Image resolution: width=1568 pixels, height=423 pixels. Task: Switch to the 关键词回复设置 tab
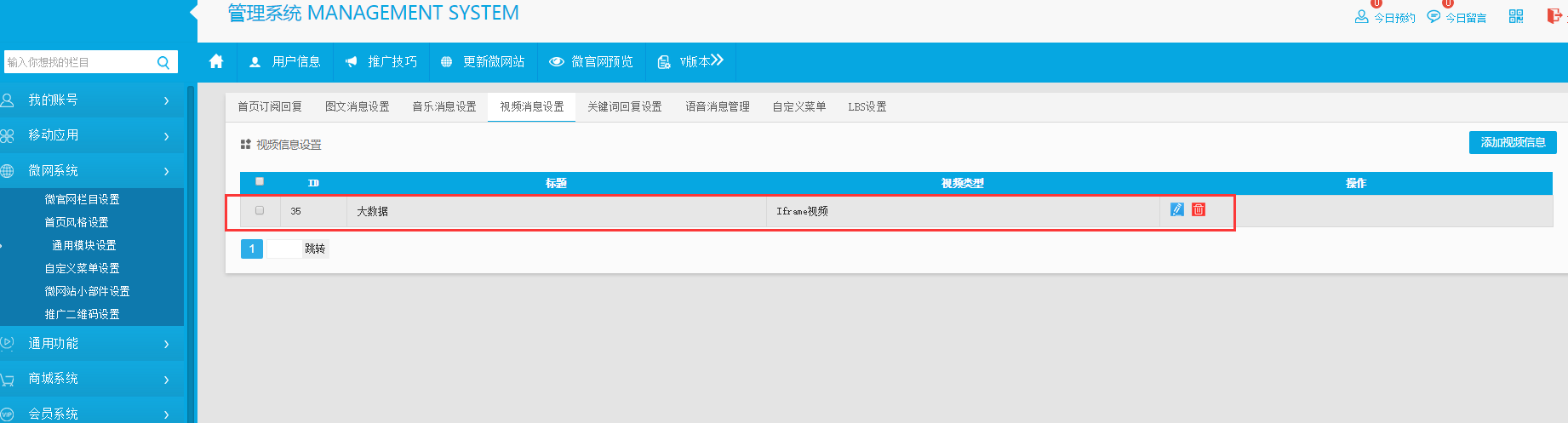click(625, 106)
